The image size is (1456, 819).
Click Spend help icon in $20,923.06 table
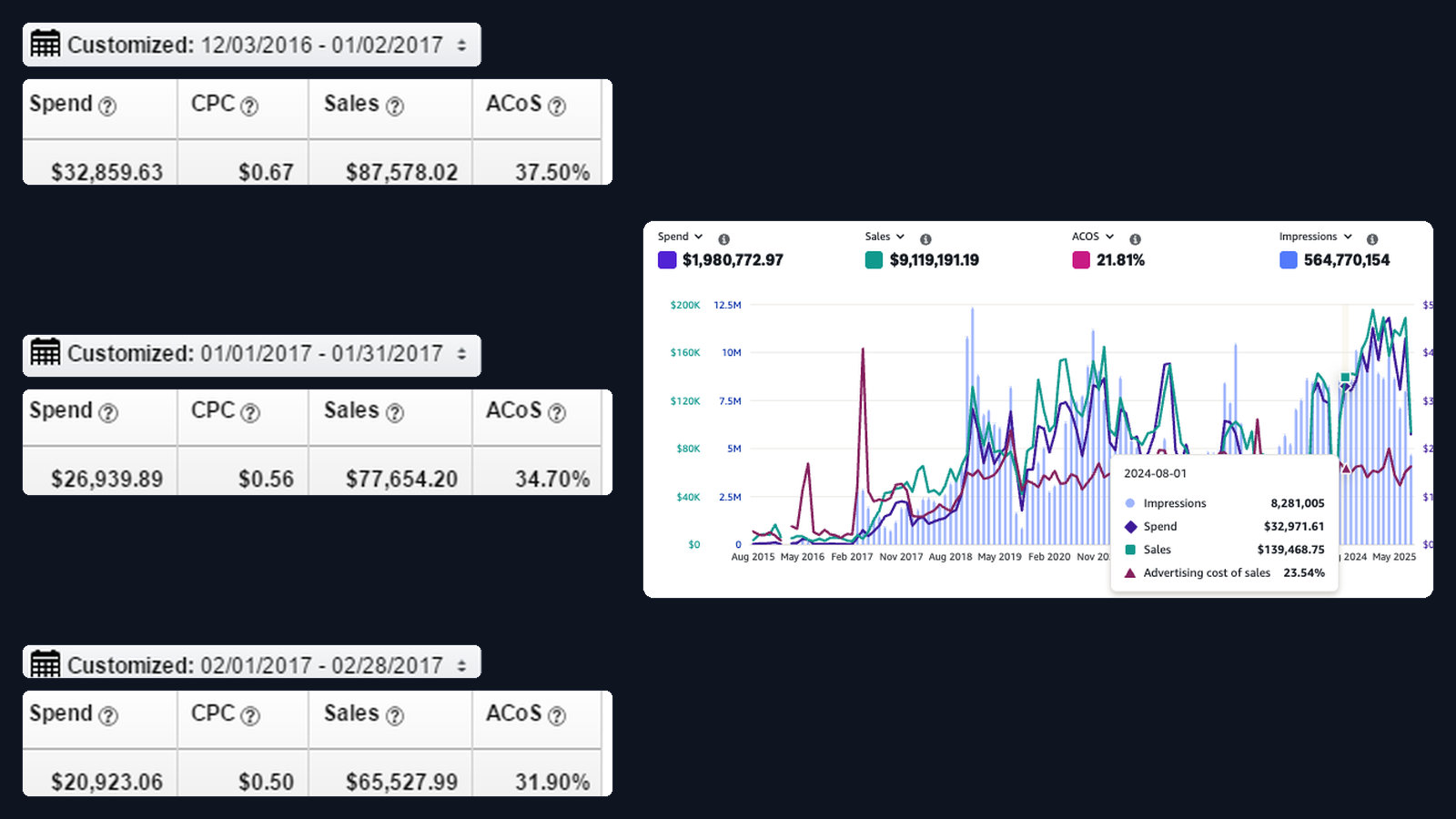click(108, 716)
